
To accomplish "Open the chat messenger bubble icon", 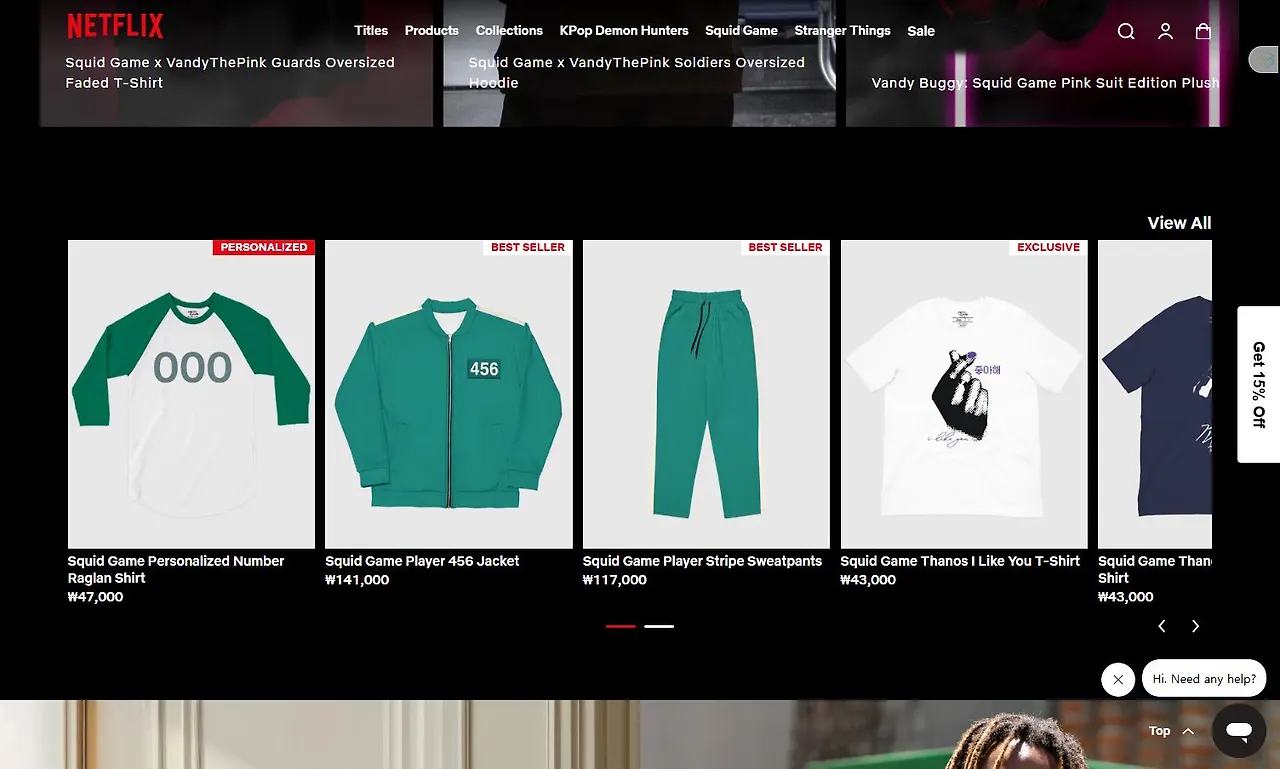I will point(1239,730).
